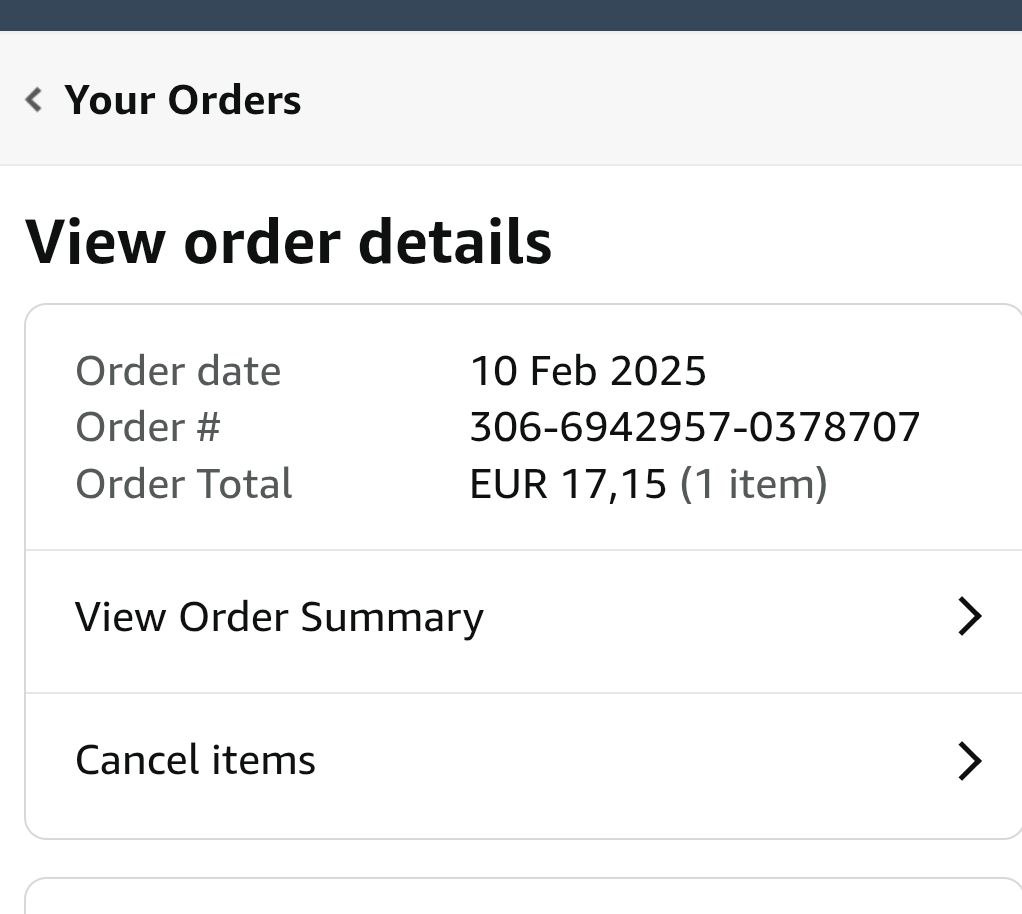
Task: Click the order number 306-6942957-0378707
Action: [694, 428]
